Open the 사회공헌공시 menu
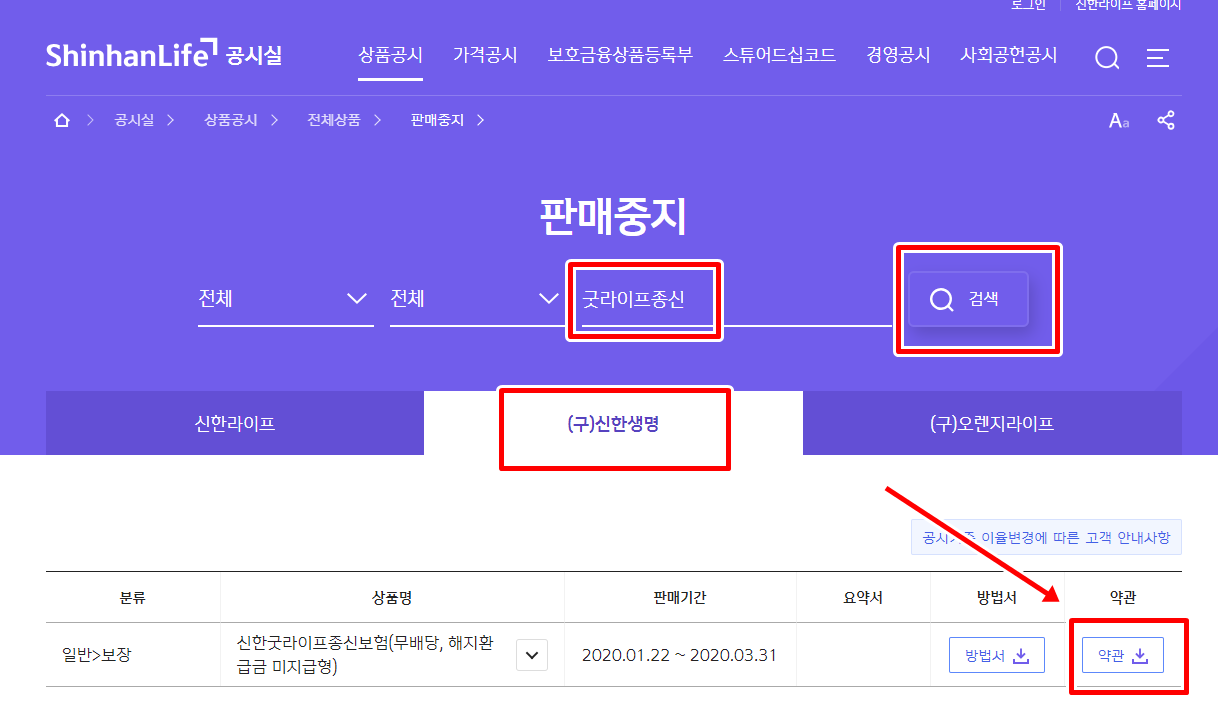The width and height of the screenshot is (1218, 717). (x=1009, y=55)
